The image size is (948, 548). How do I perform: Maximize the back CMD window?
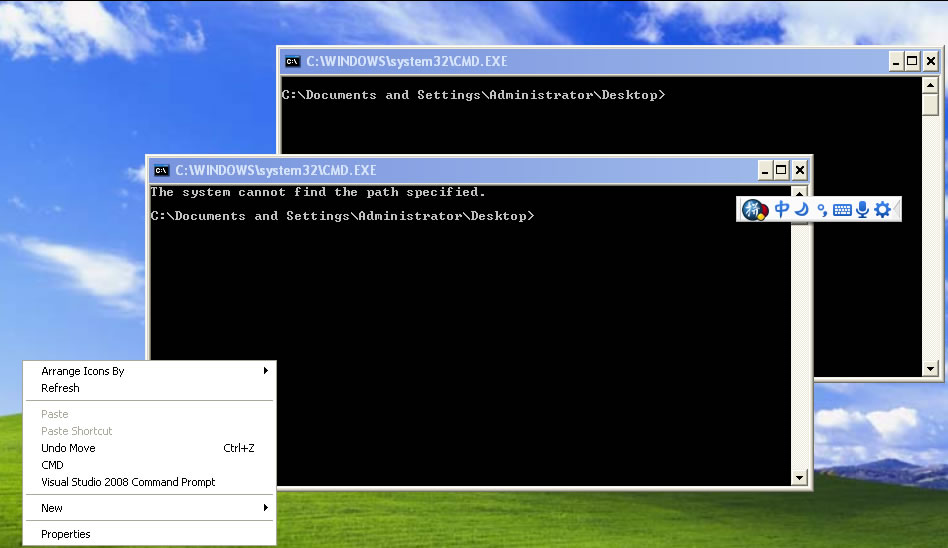pyautogui.click(x=912, y=61)
